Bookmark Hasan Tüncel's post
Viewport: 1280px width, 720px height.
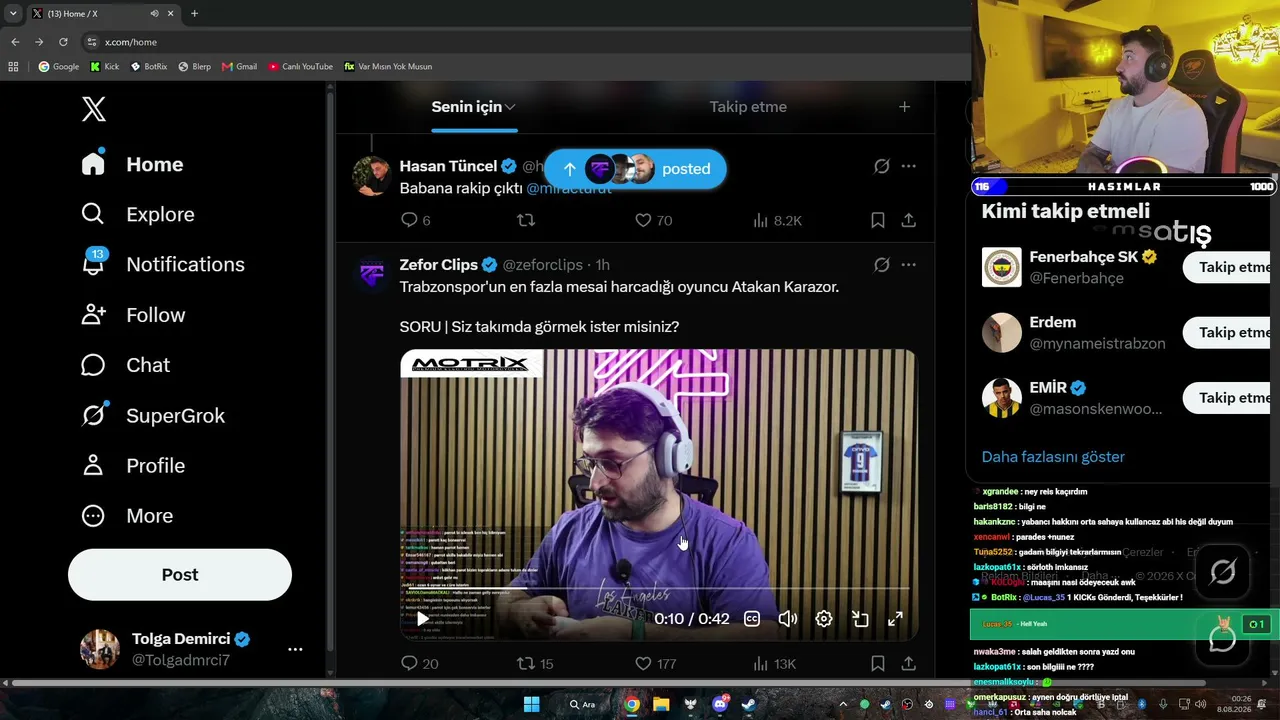coord(877,220)
